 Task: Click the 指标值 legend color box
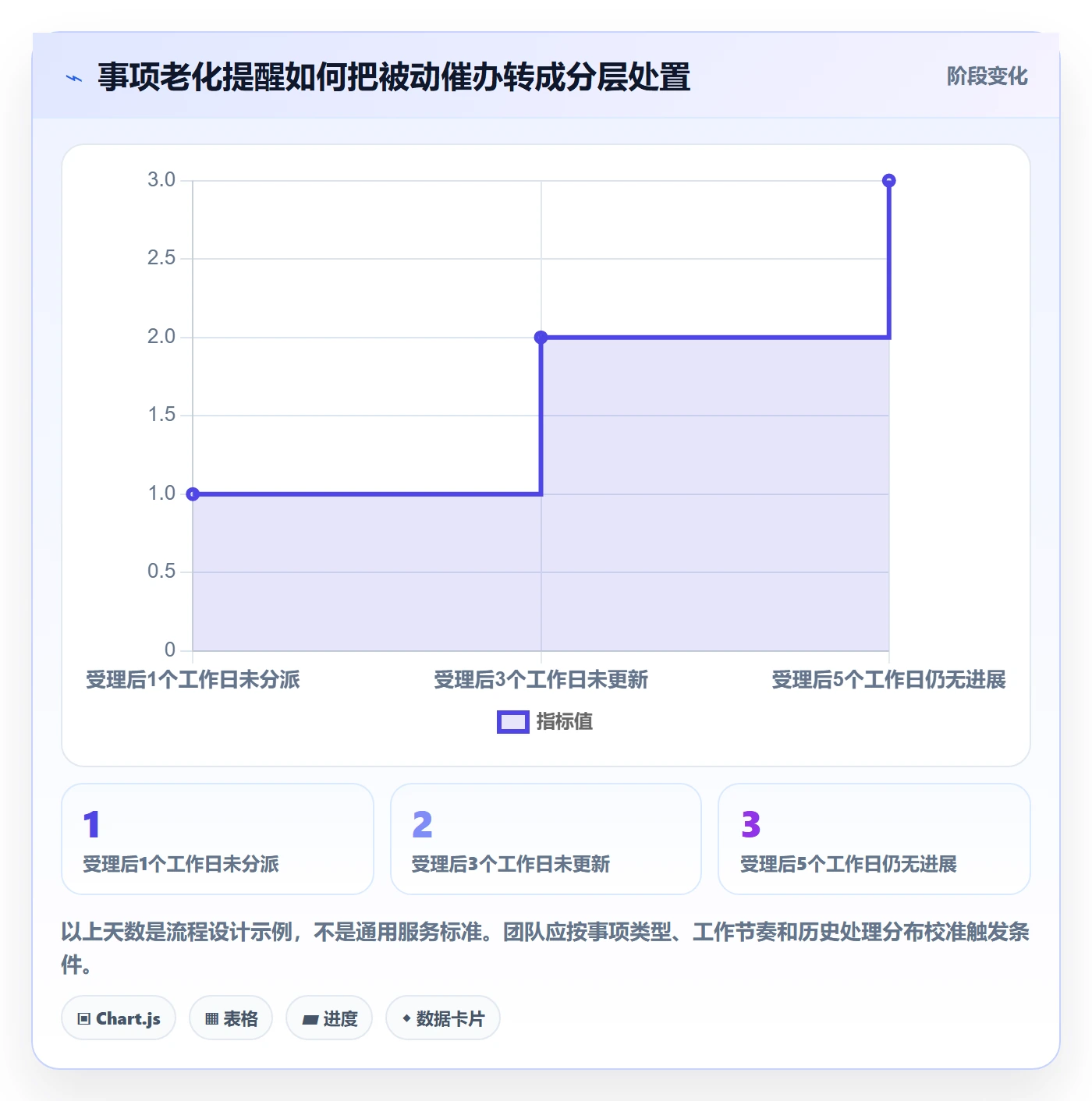[x=513, y=722]
